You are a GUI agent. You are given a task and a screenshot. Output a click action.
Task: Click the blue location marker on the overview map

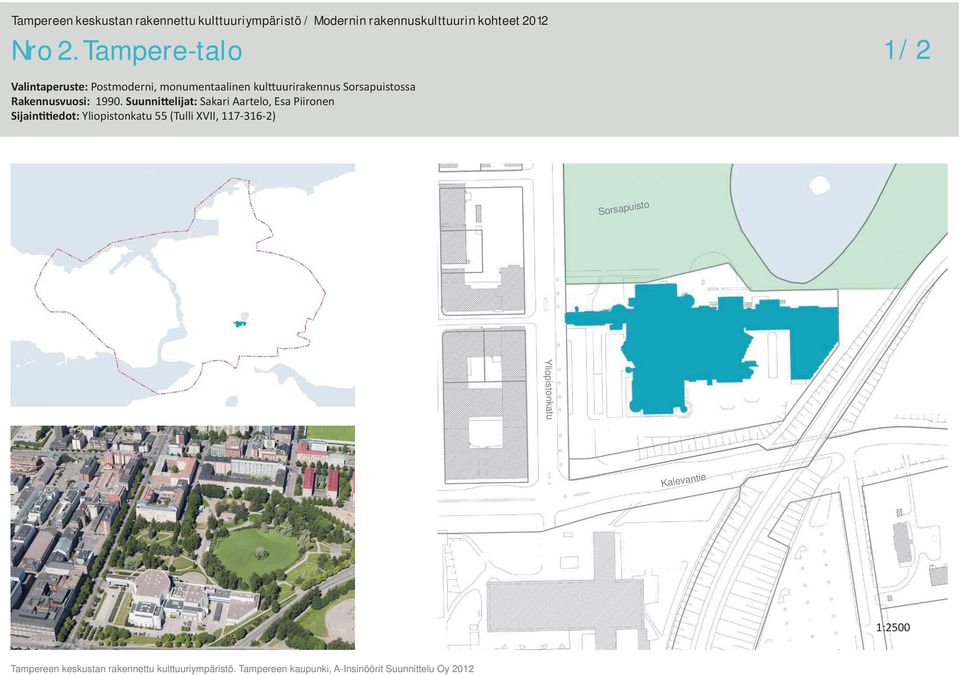click(240, 323)
